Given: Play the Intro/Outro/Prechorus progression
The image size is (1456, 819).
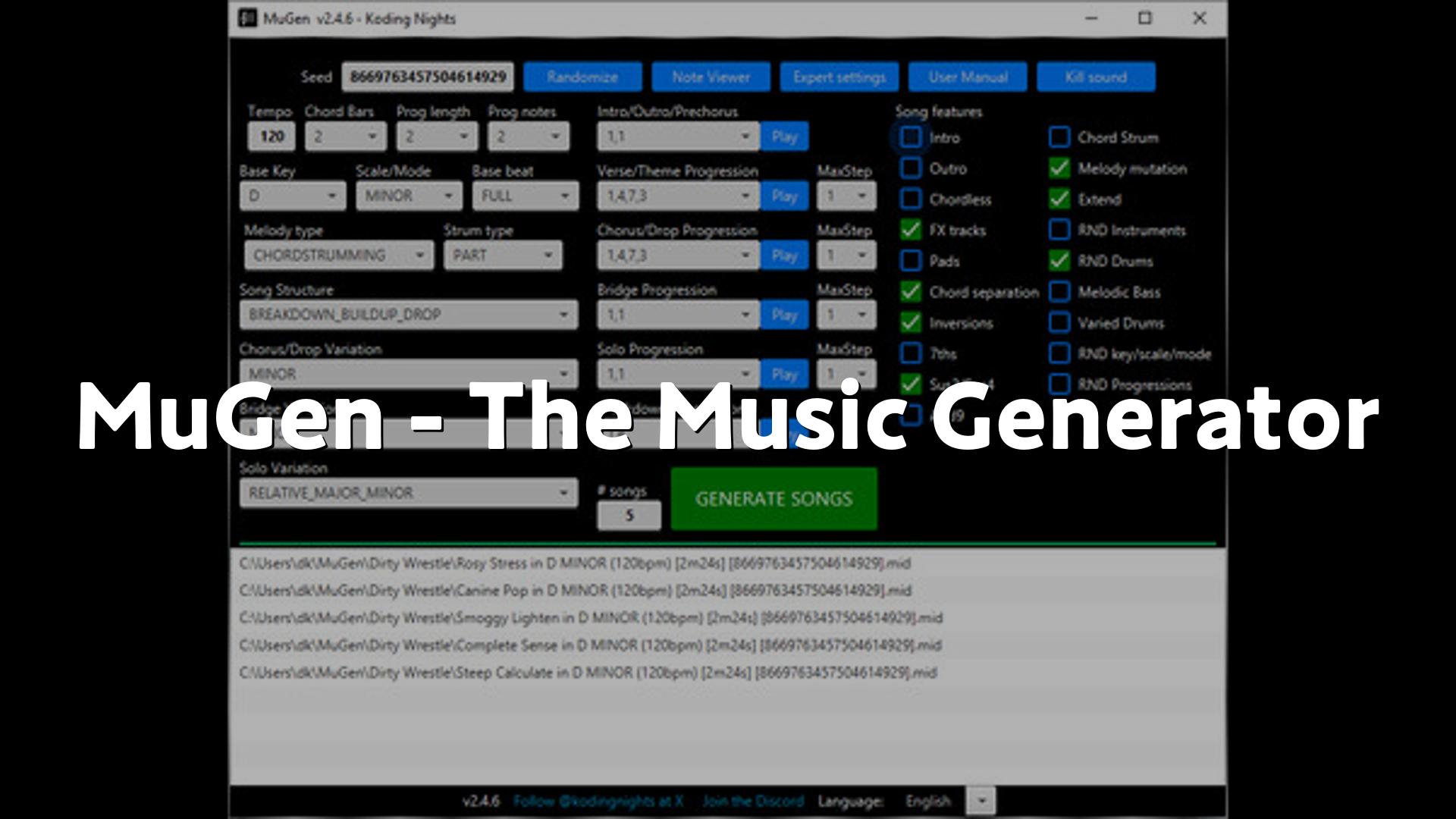Looking at the screenshot, I should pos(784,136).
